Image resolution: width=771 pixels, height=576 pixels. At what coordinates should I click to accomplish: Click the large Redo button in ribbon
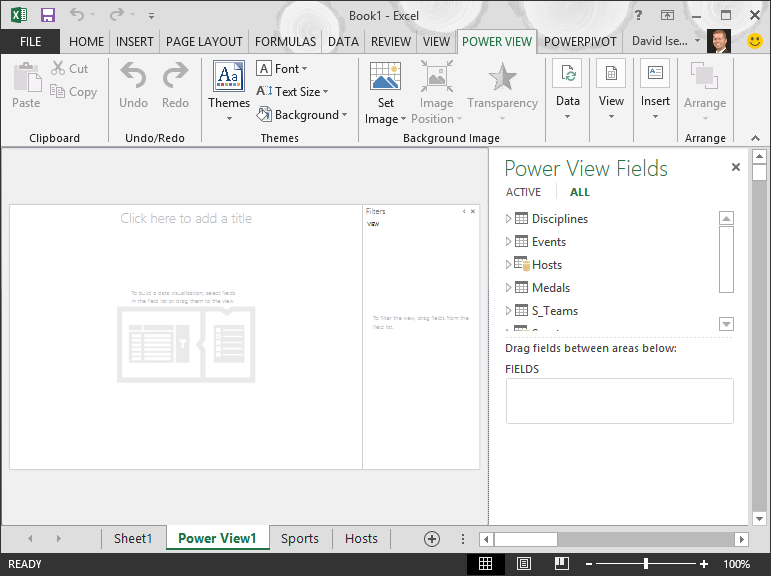coord(176,85)
